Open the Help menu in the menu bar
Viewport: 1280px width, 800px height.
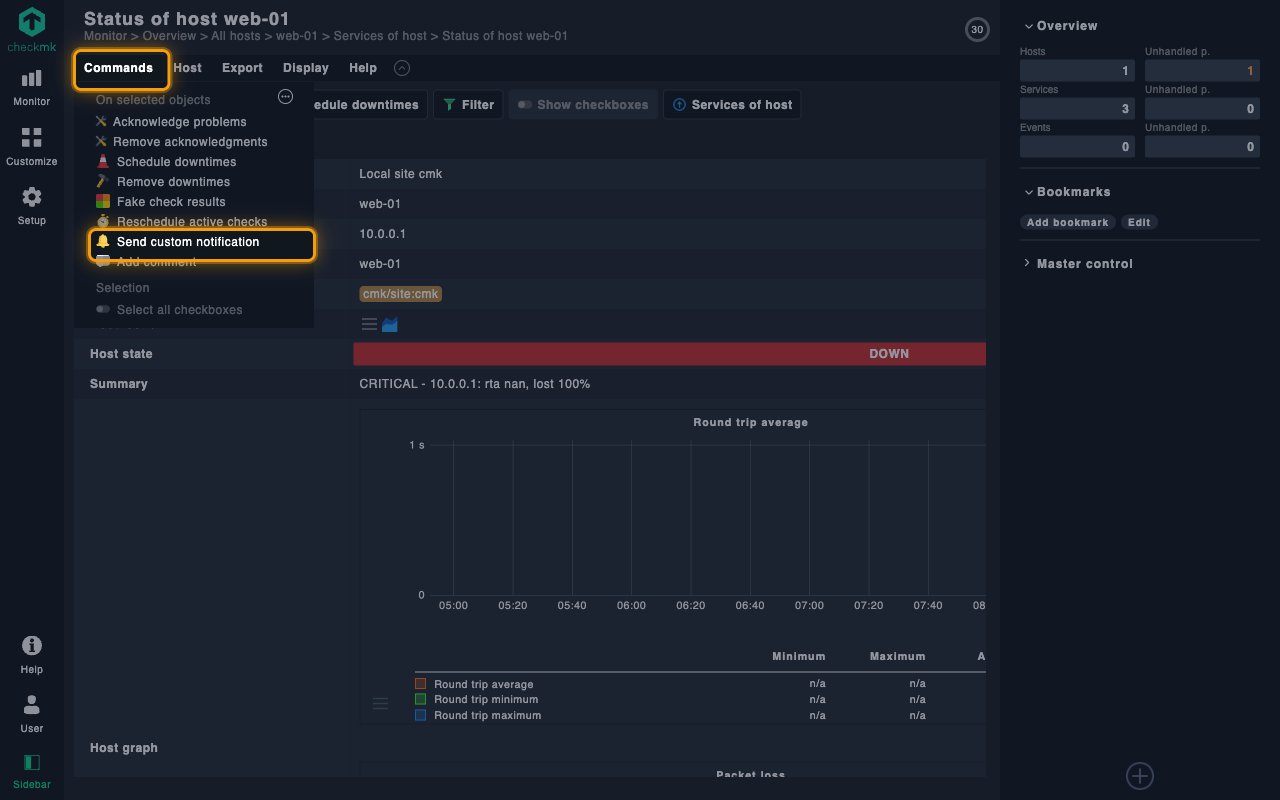tap(363, 68)
